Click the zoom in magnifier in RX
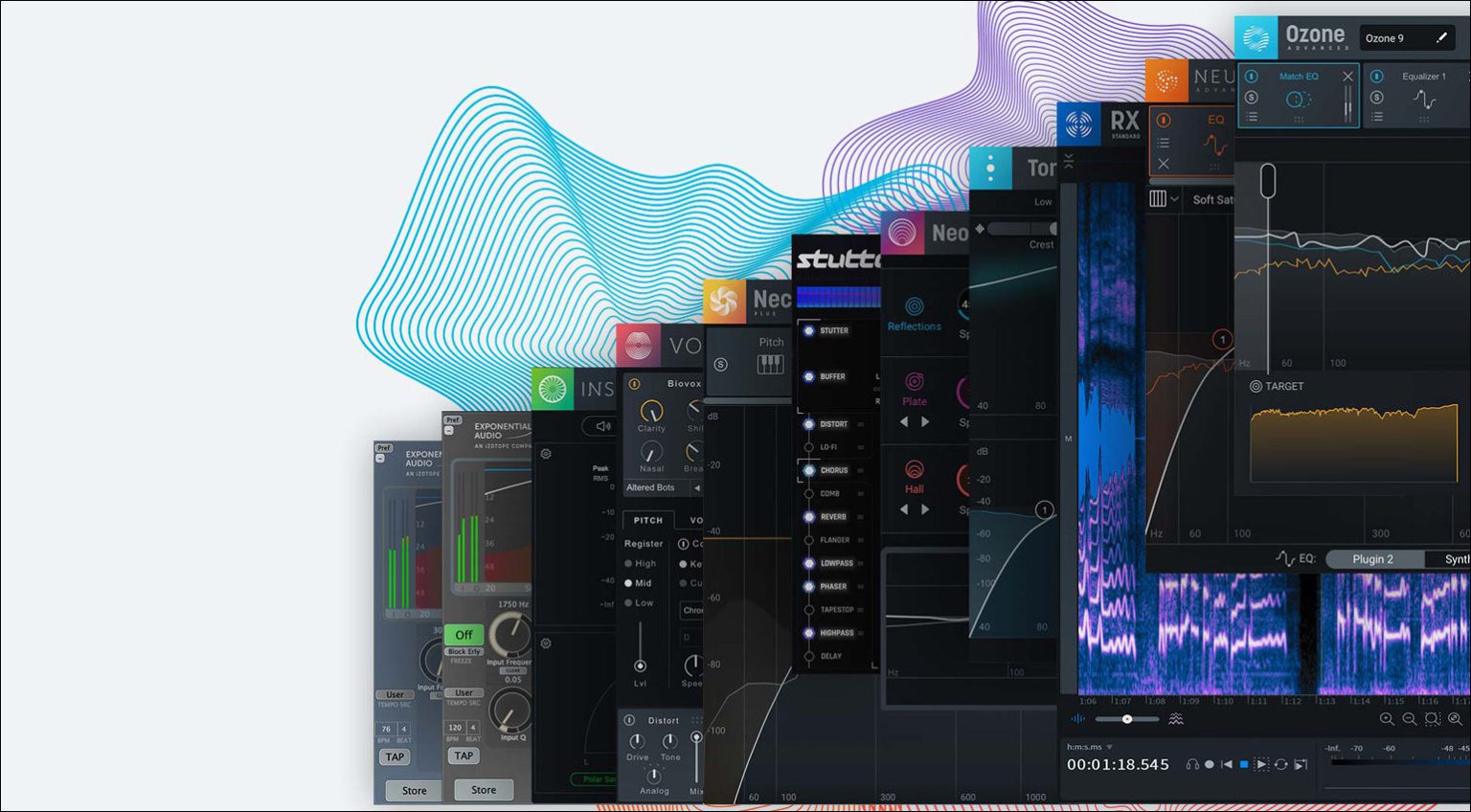This screenshot has height=812, width=1471. tap(1387, 719)
